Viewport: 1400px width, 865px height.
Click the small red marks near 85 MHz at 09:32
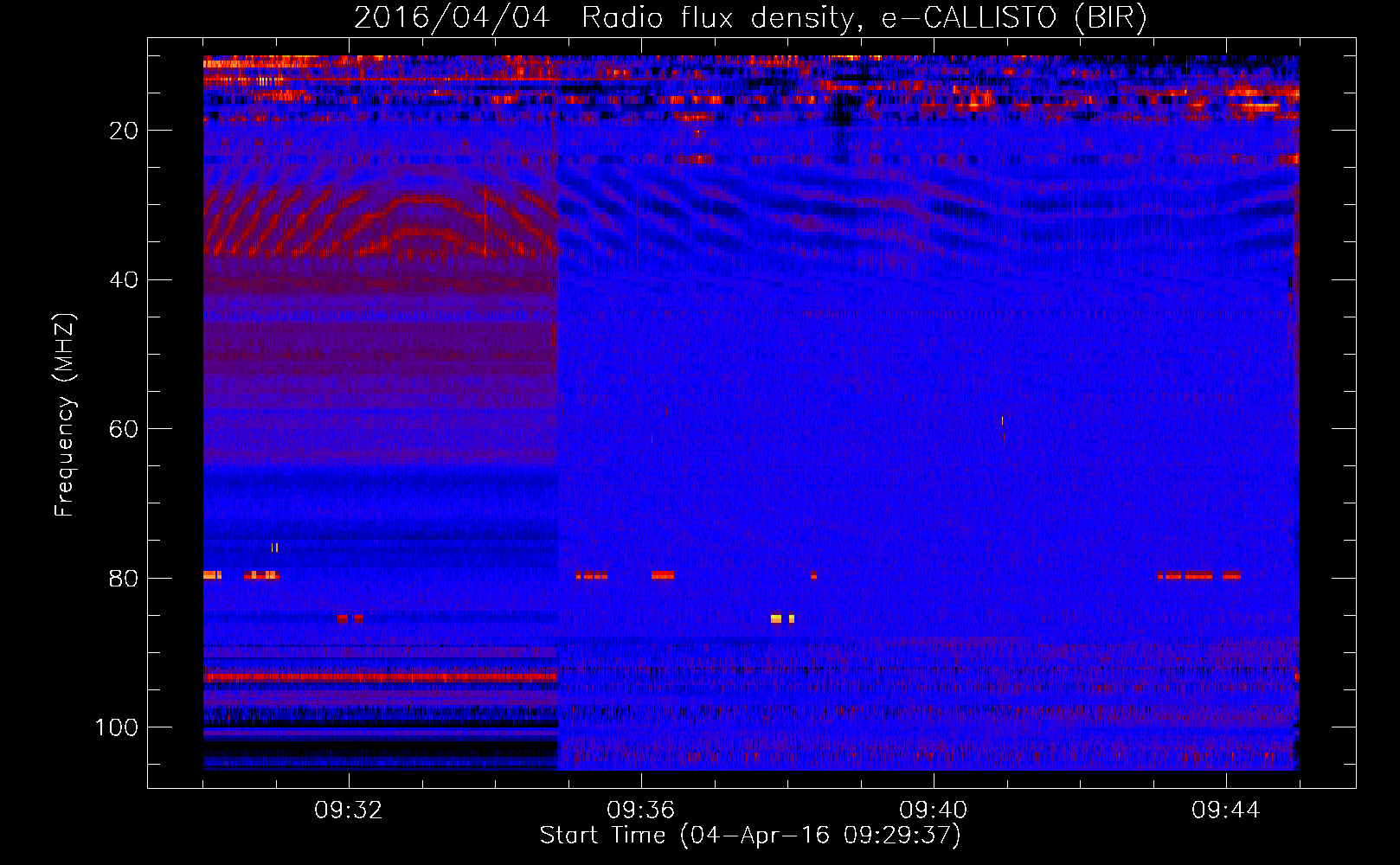pos(350,618)
